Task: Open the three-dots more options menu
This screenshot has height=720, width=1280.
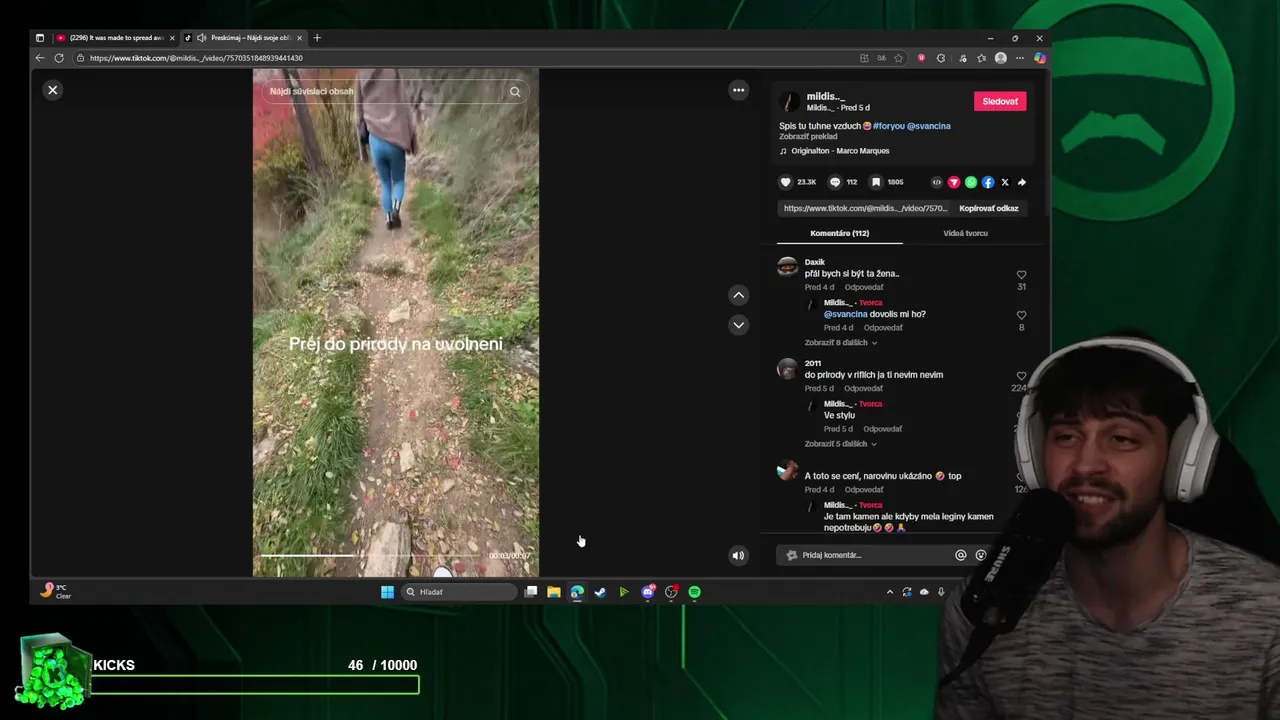Action: click(x=738, y=90)
